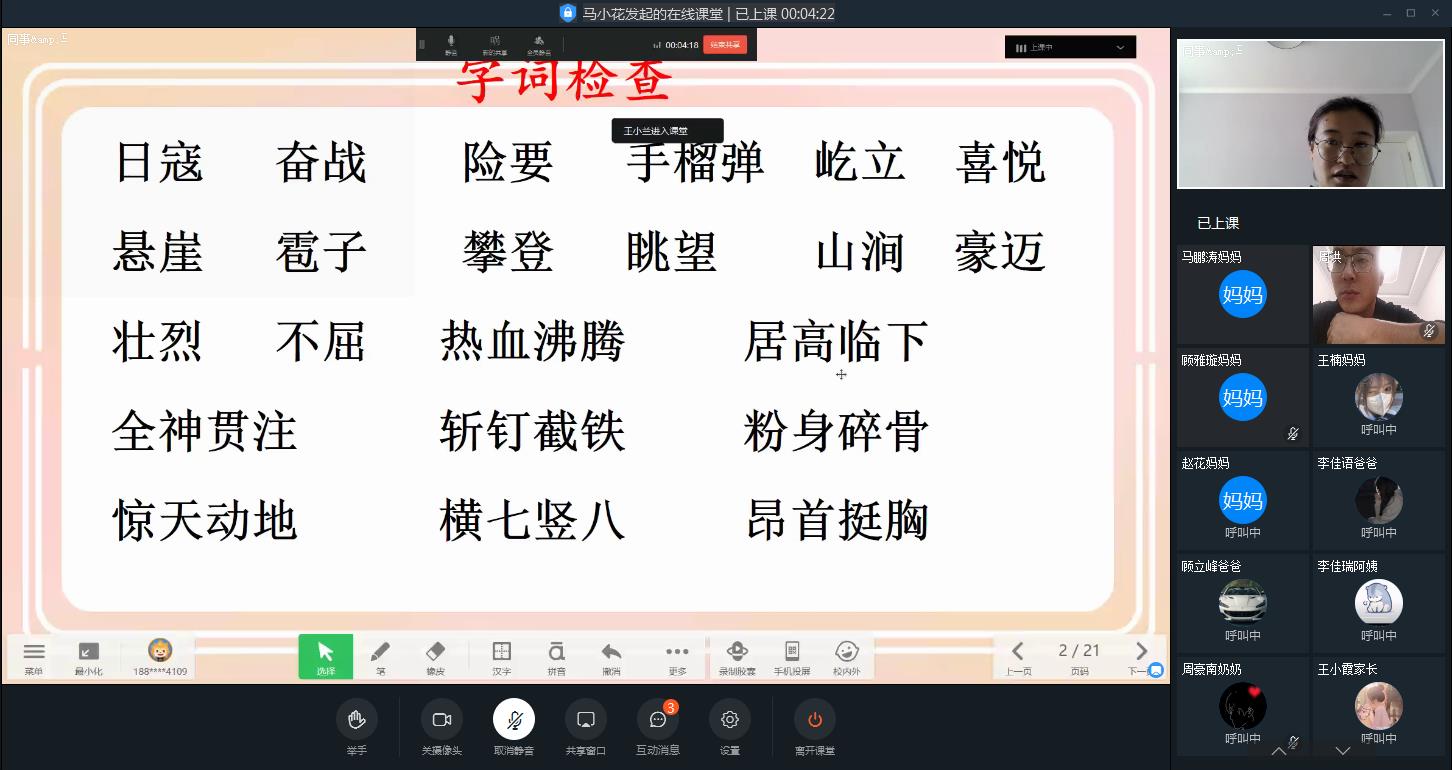Select the Pen (笔) drawing tool

click(x=380, y=656)
